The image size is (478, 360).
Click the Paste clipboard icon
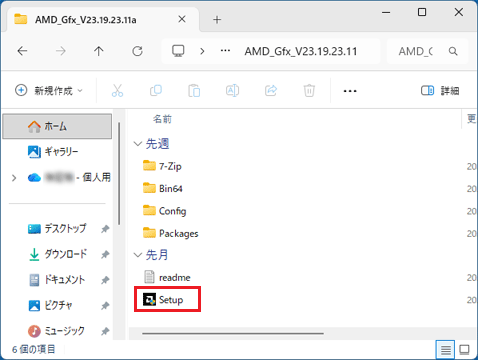click(x=194, y=91)
